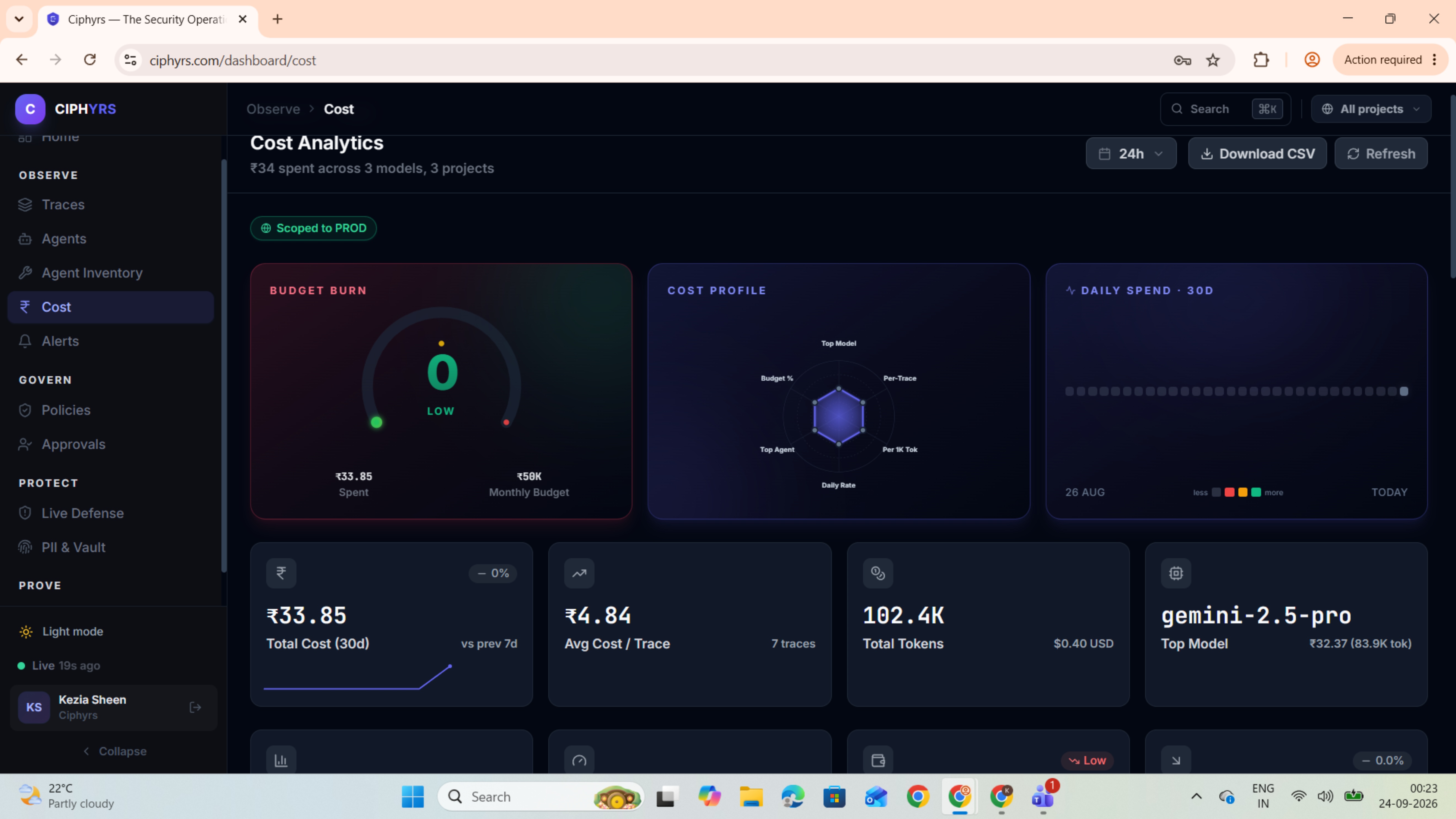Click the Download CSV button

click(x=1257, y=154)
